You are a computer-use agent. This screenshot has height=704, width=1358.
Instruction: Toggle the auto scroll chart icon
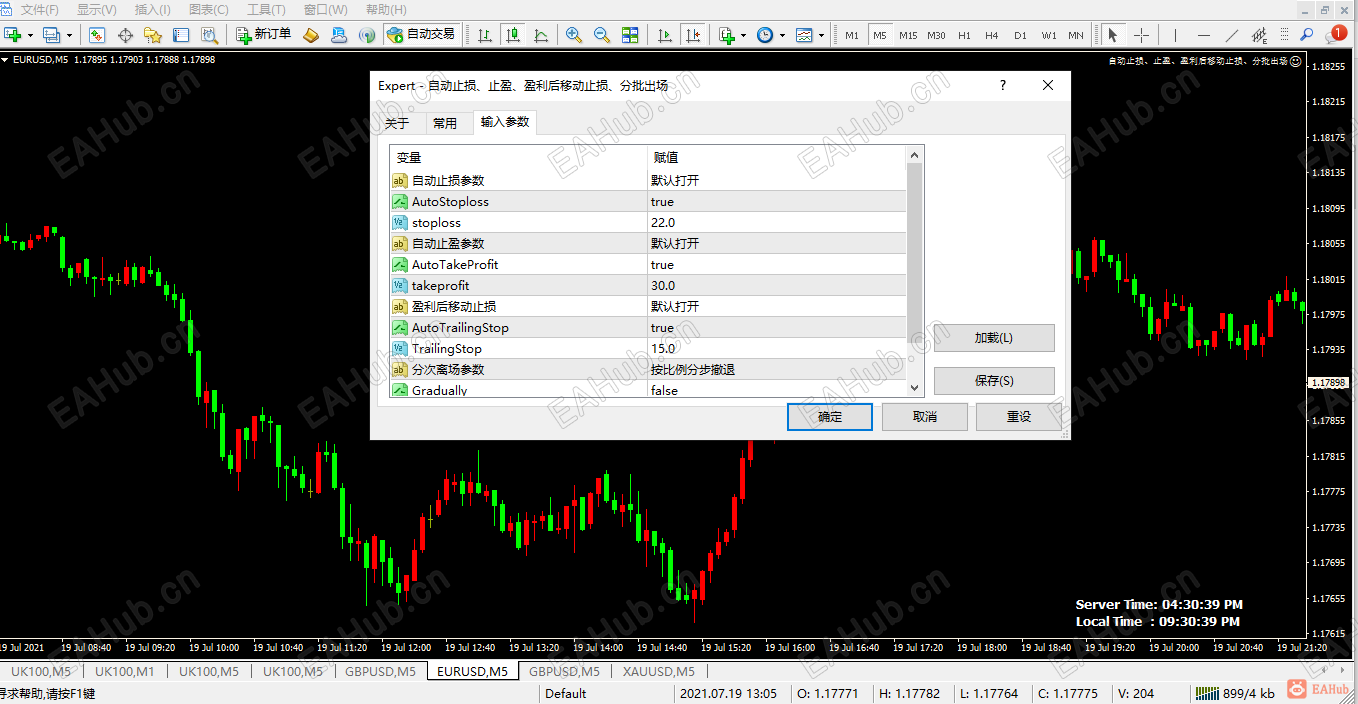(665, 35)
